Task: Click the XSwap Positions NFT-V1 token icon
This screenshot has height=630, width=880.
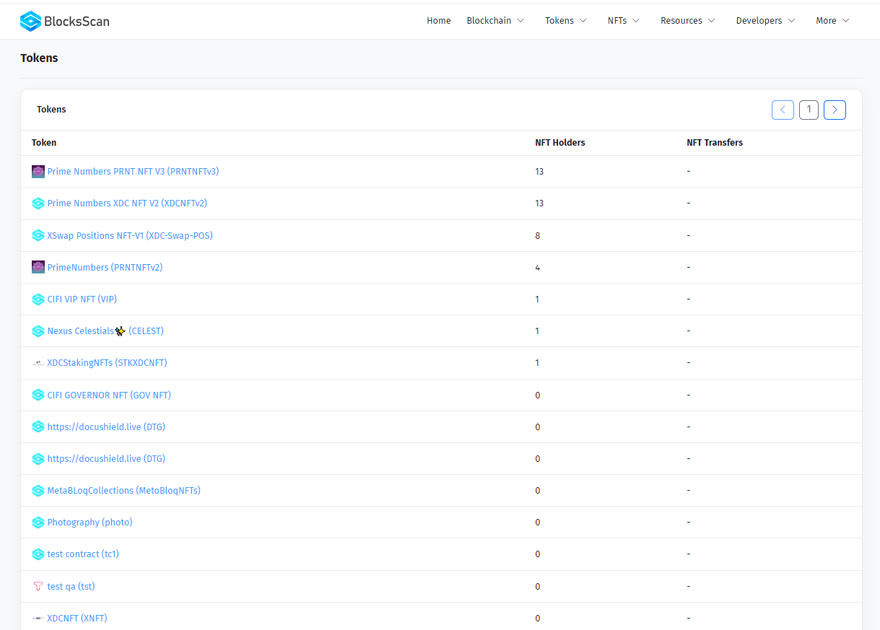Action: click(x=38, y=236)
